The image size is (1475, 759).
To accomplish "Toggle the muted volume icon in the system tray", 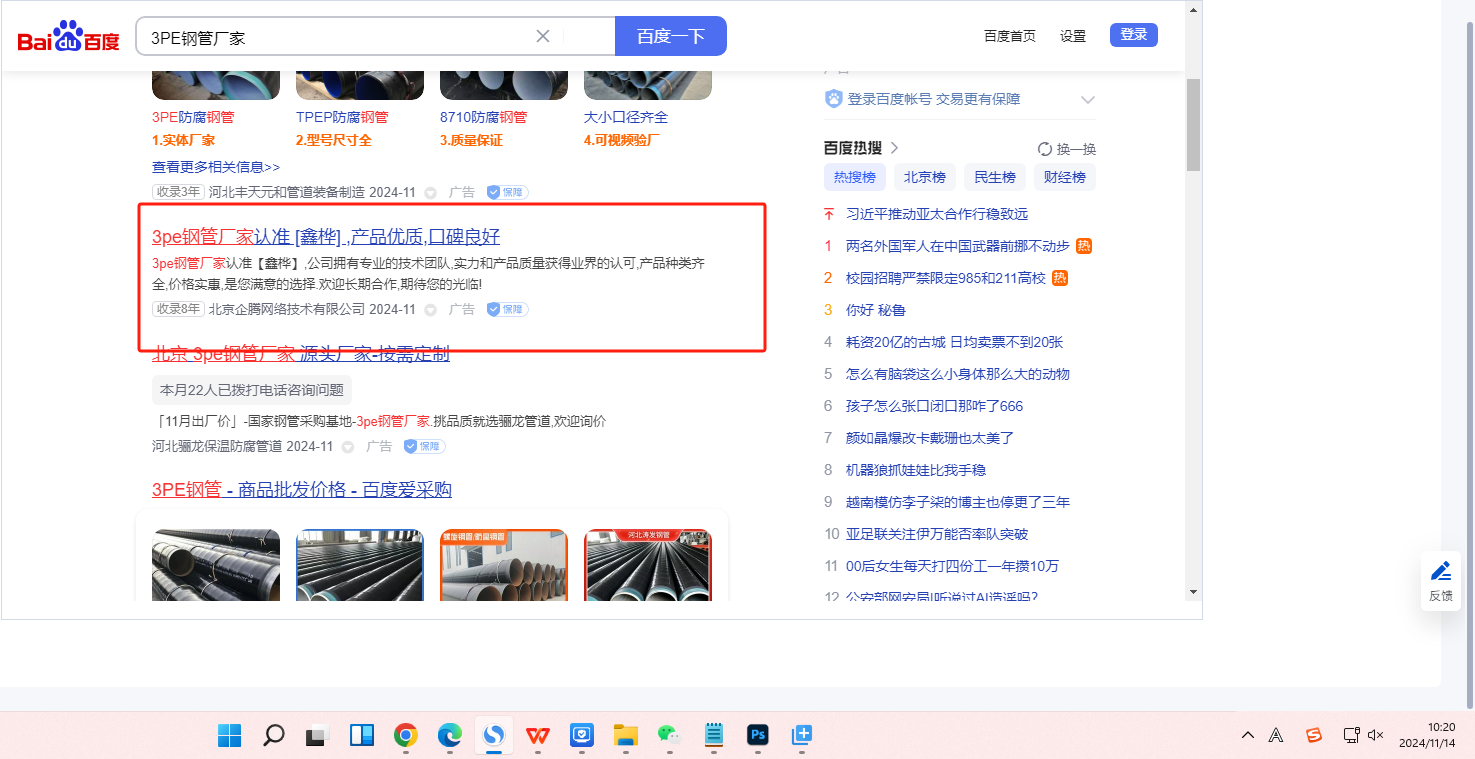I will click(x=1375, y=735).
